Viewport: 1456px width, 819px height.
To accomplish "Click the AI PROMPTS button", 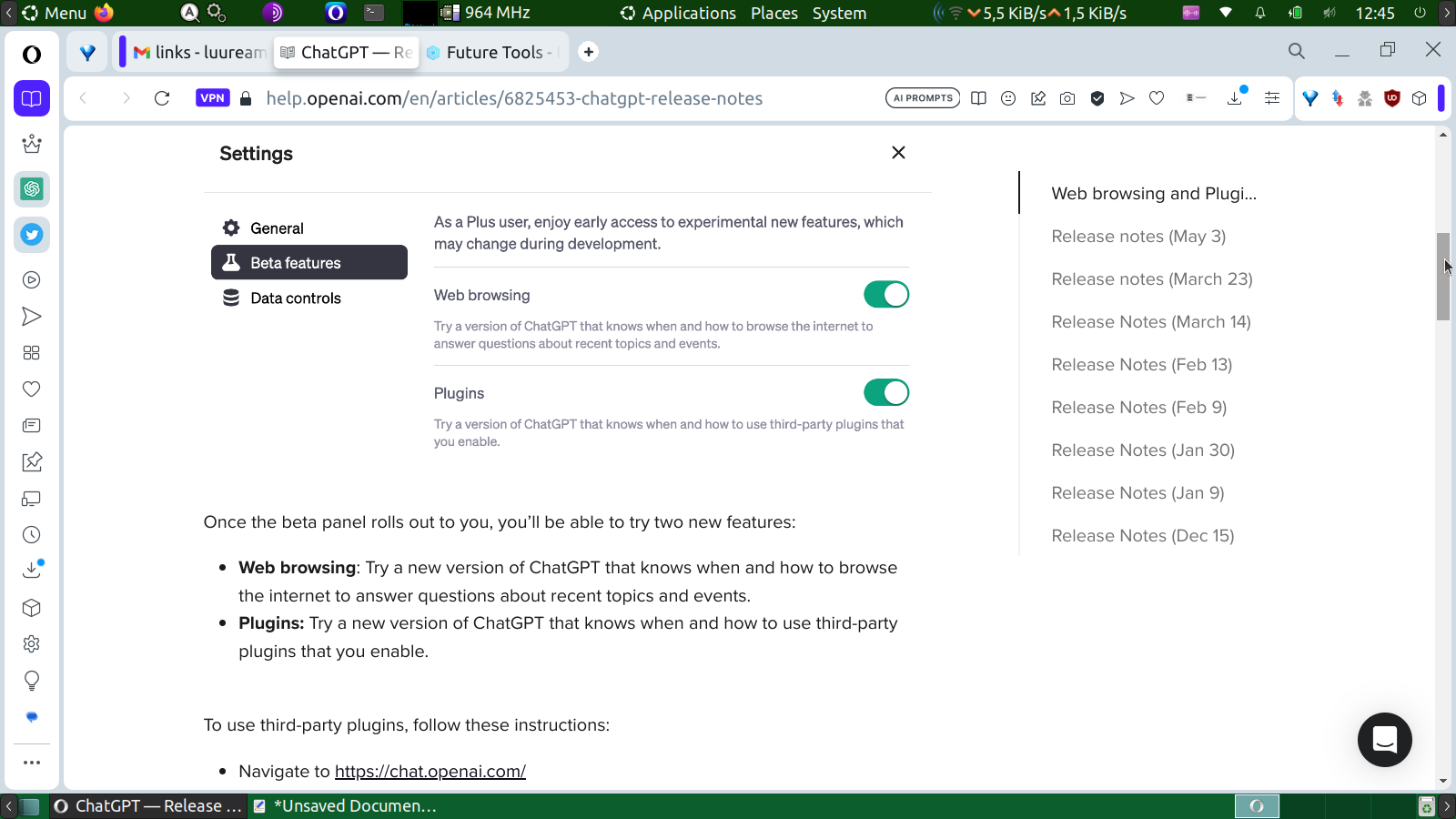I will [923, 98].
